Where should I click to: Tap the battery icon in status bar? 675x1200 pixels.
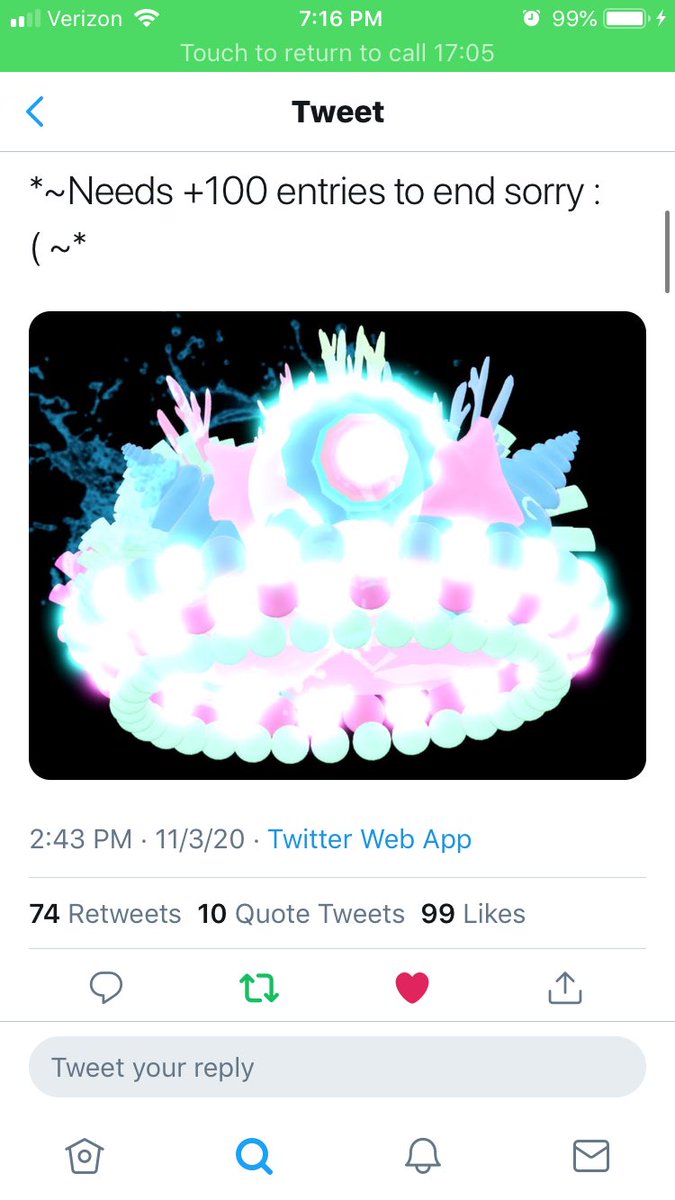[629, 19]
